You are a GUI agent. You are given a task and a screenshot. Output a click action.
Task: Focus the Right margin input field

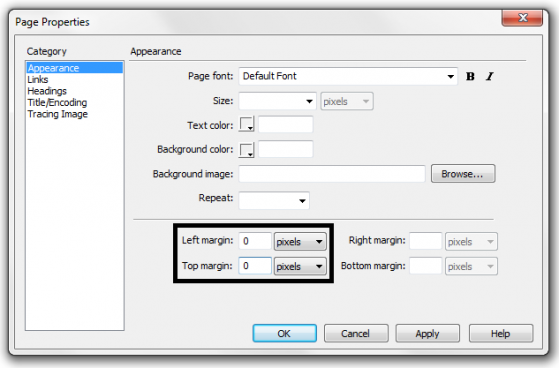pos(426,241)
